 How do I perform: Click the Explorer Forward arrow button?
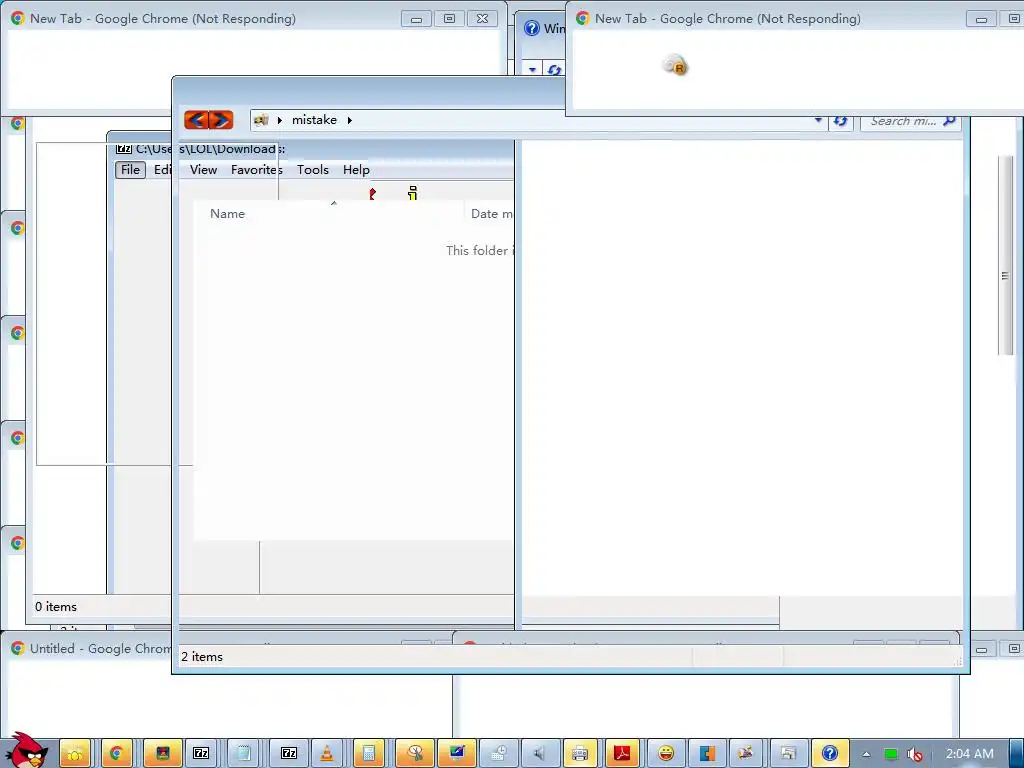[221, 120]
